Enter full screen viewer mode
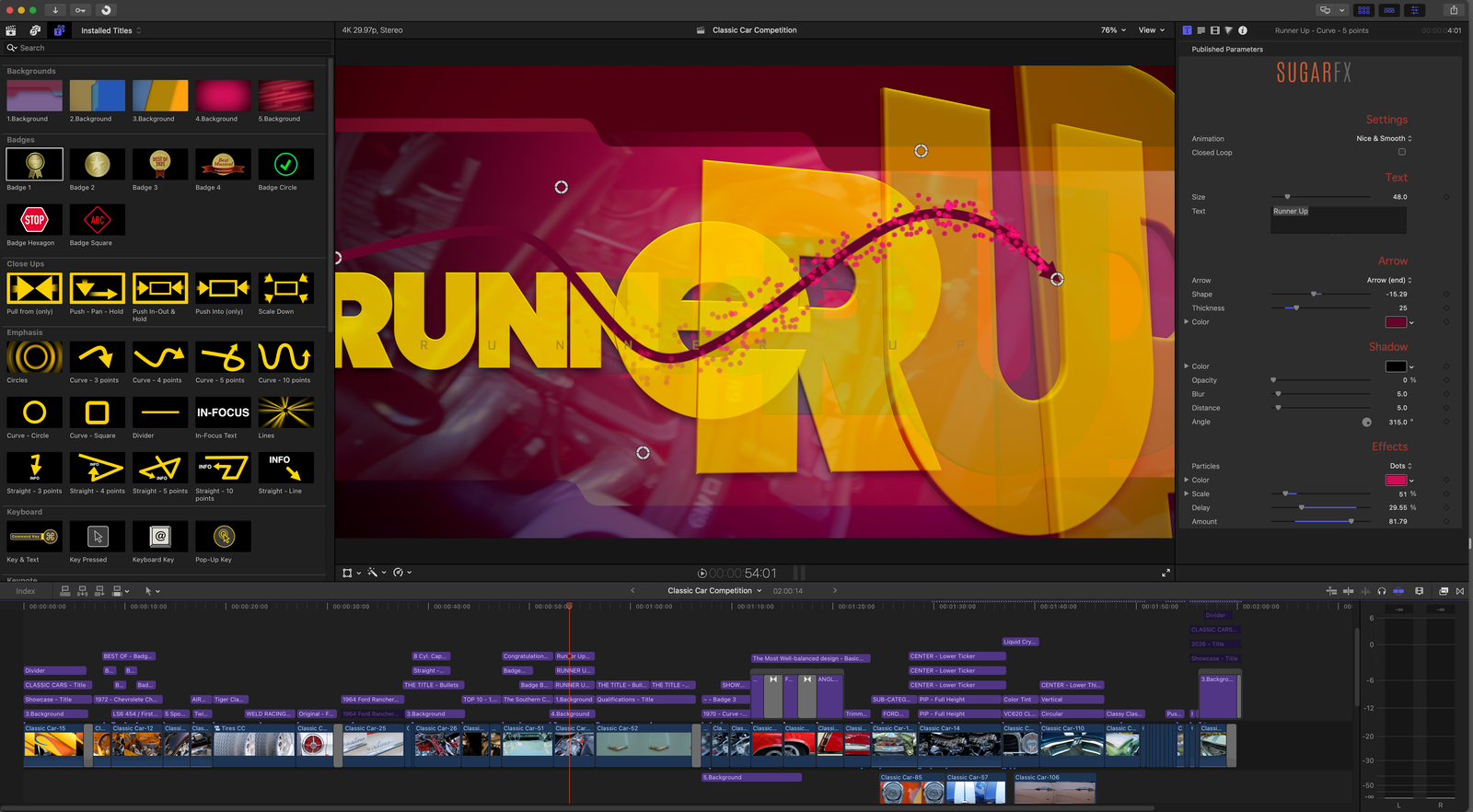This screenshot has width=1473, height=812. tap(1166, 573)
